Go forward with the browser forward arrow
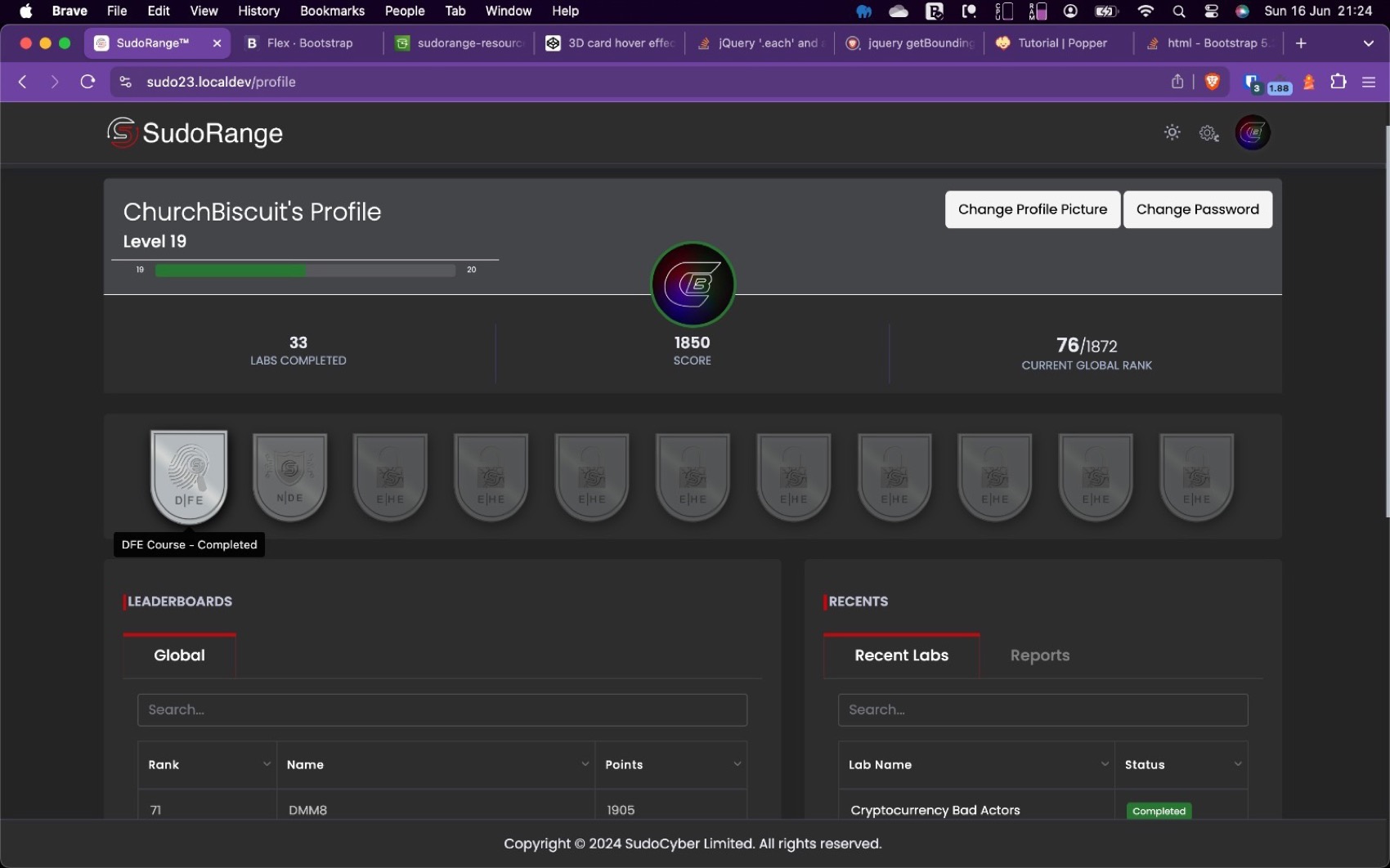The height and width of the screenshot is (868, 1390). 54,82
